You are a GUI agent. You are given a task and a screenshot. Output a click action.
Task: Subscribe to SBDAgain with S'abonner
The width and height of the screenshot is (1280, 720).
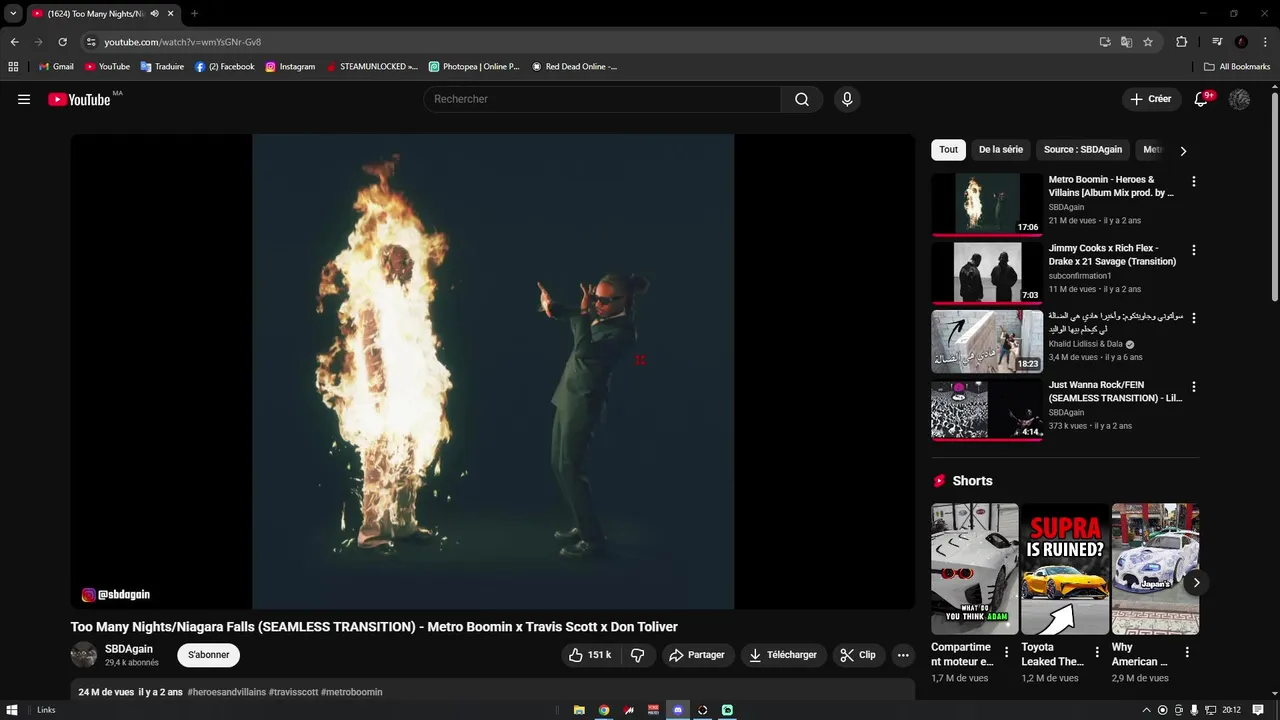209,655
